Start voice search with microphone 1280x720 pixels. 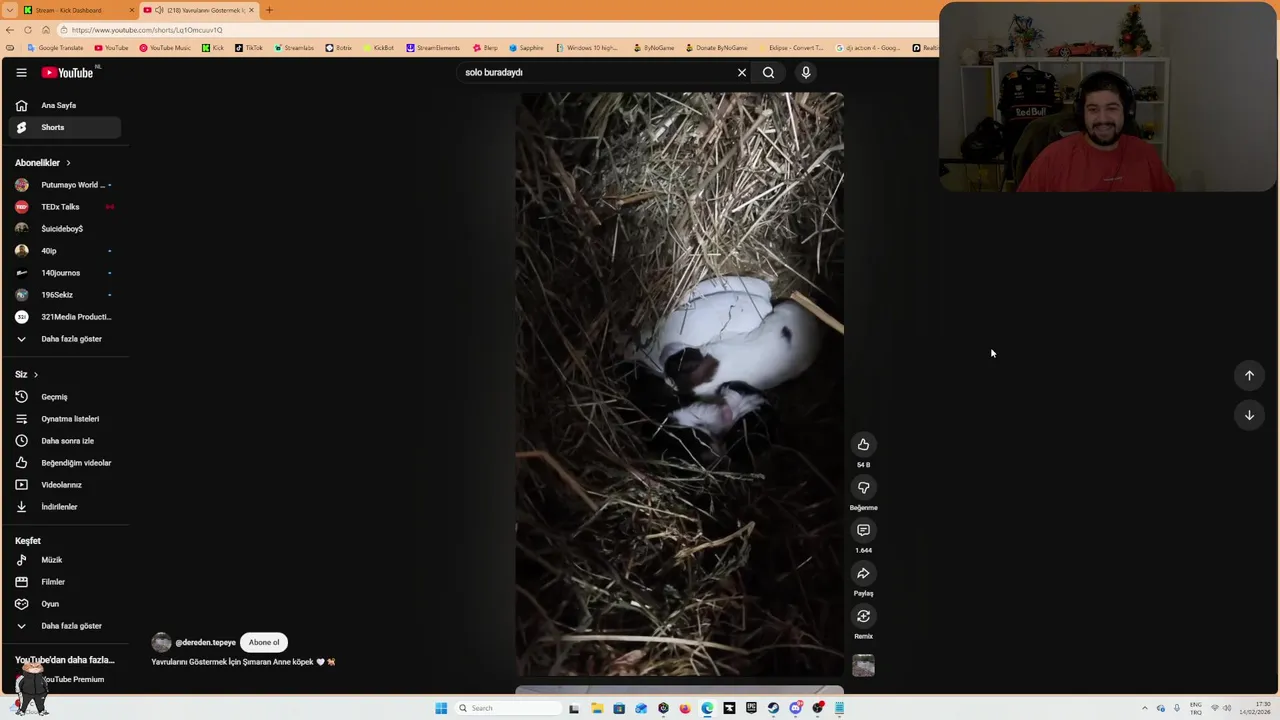806,72
